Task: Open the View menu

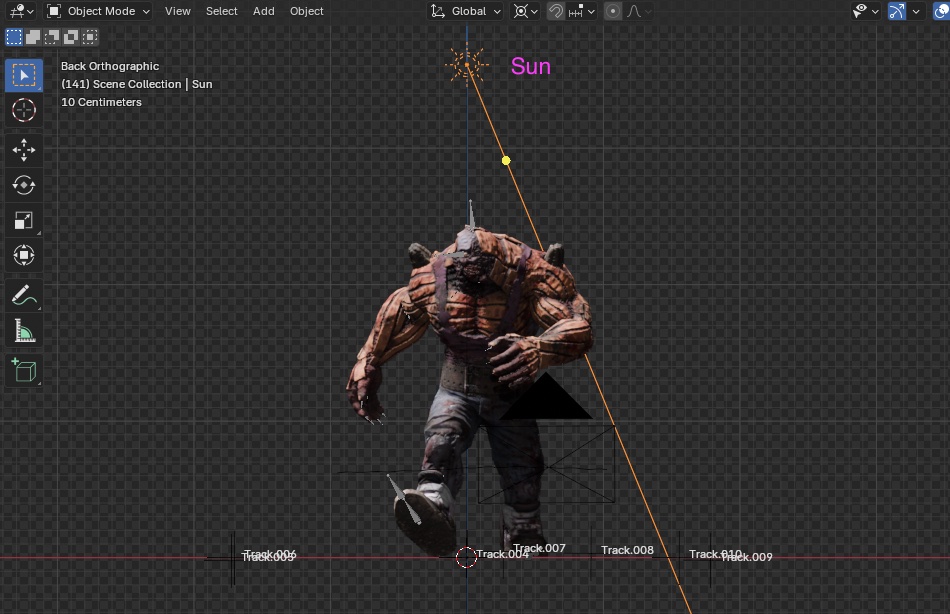Action: coord(178,11)
